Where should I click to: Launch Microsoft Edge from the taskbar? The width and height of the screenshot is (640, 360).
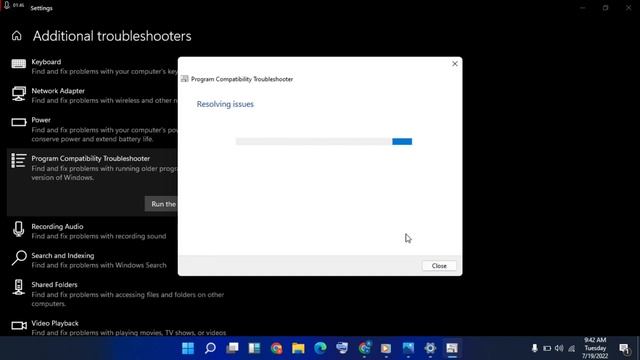pyautogui.click(x=320, y=348)
